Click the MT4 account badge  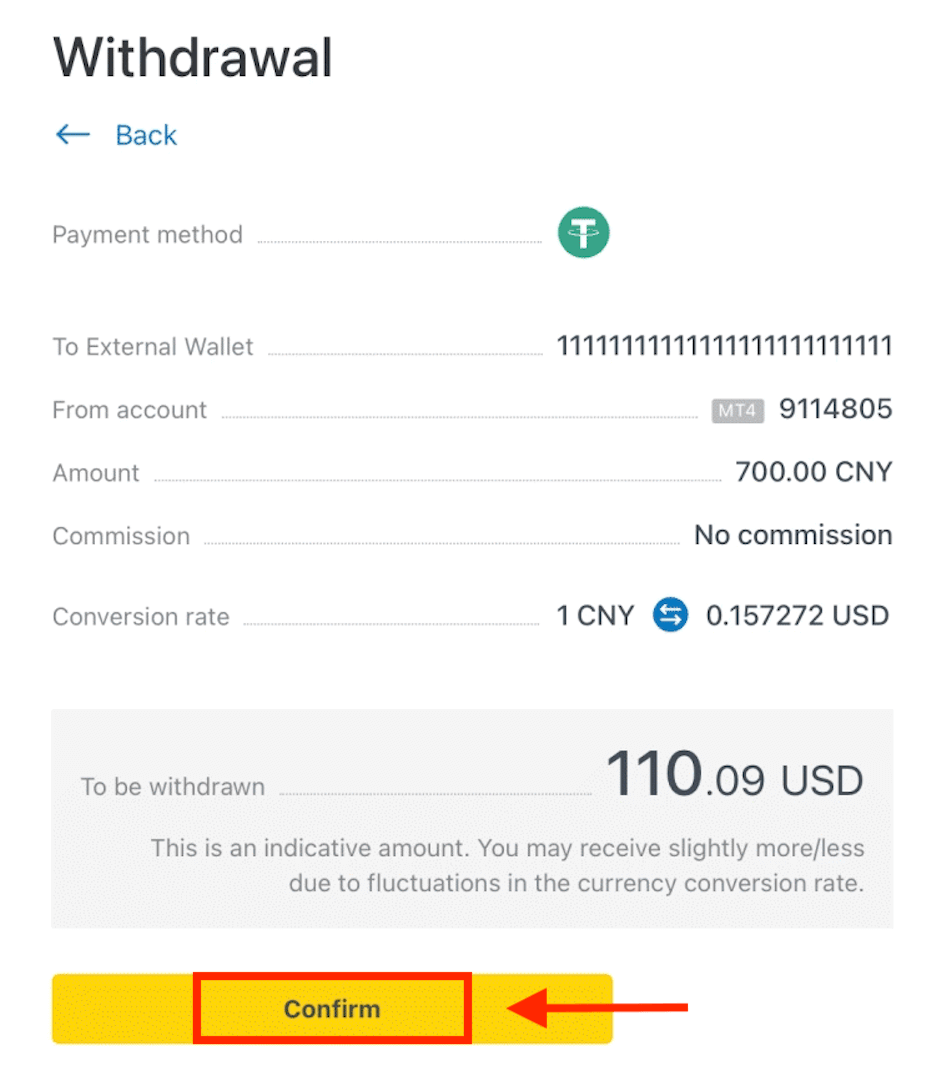pyautogui.click(x=737, y=410)
